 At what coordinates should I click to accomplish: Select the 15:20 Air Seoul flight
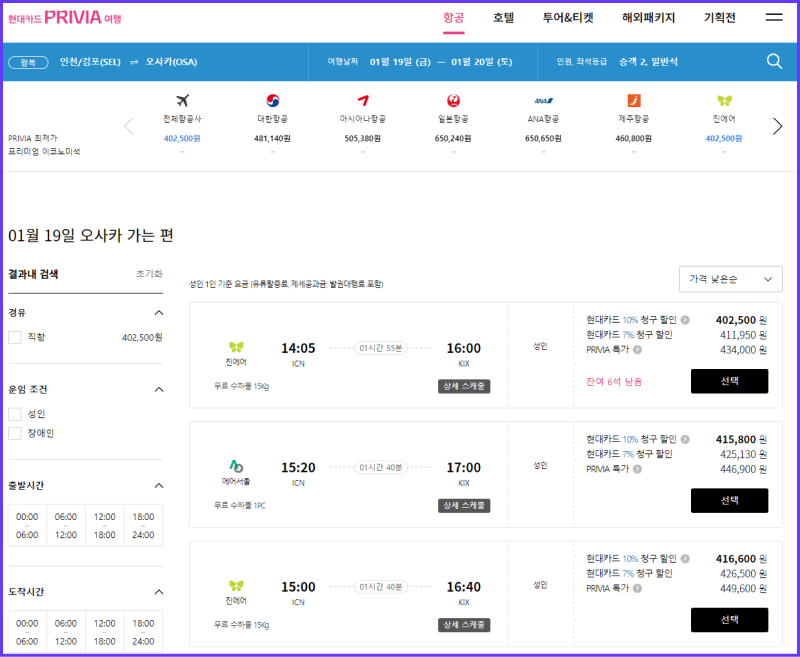tap(729, 500)
